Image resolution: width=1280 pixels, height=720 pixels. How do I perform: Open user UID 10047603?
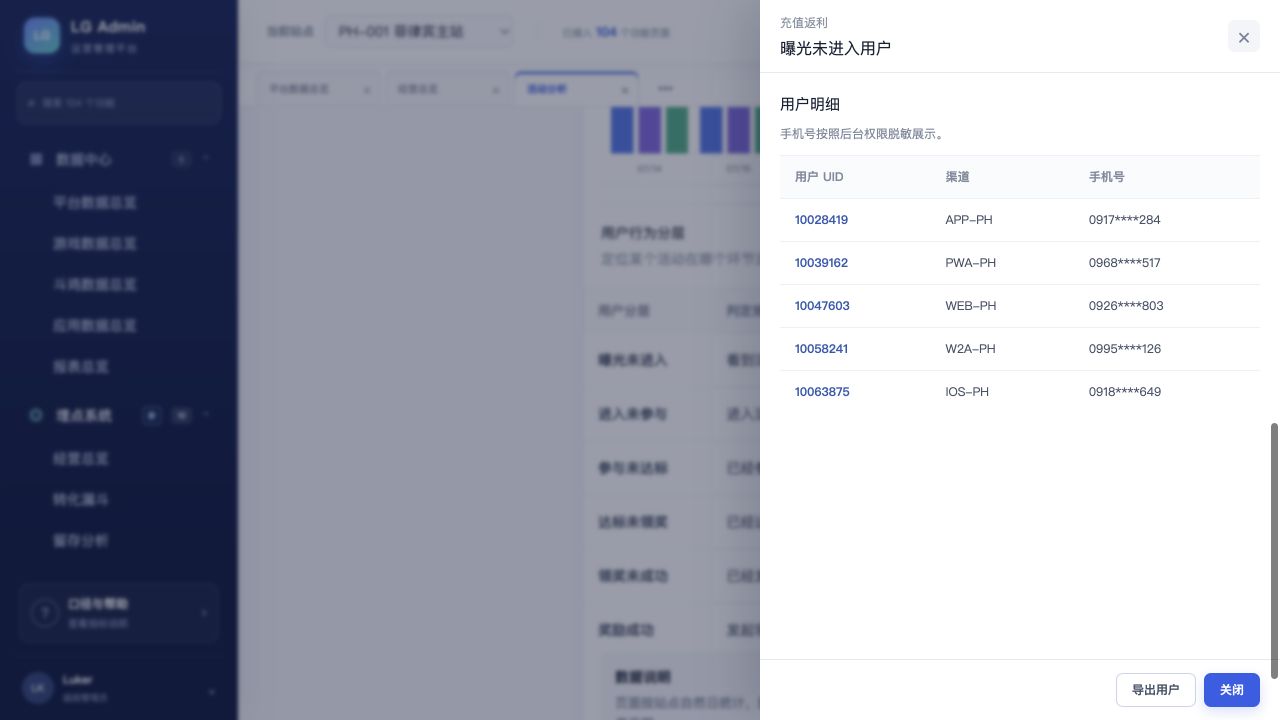tap(822, 306)
